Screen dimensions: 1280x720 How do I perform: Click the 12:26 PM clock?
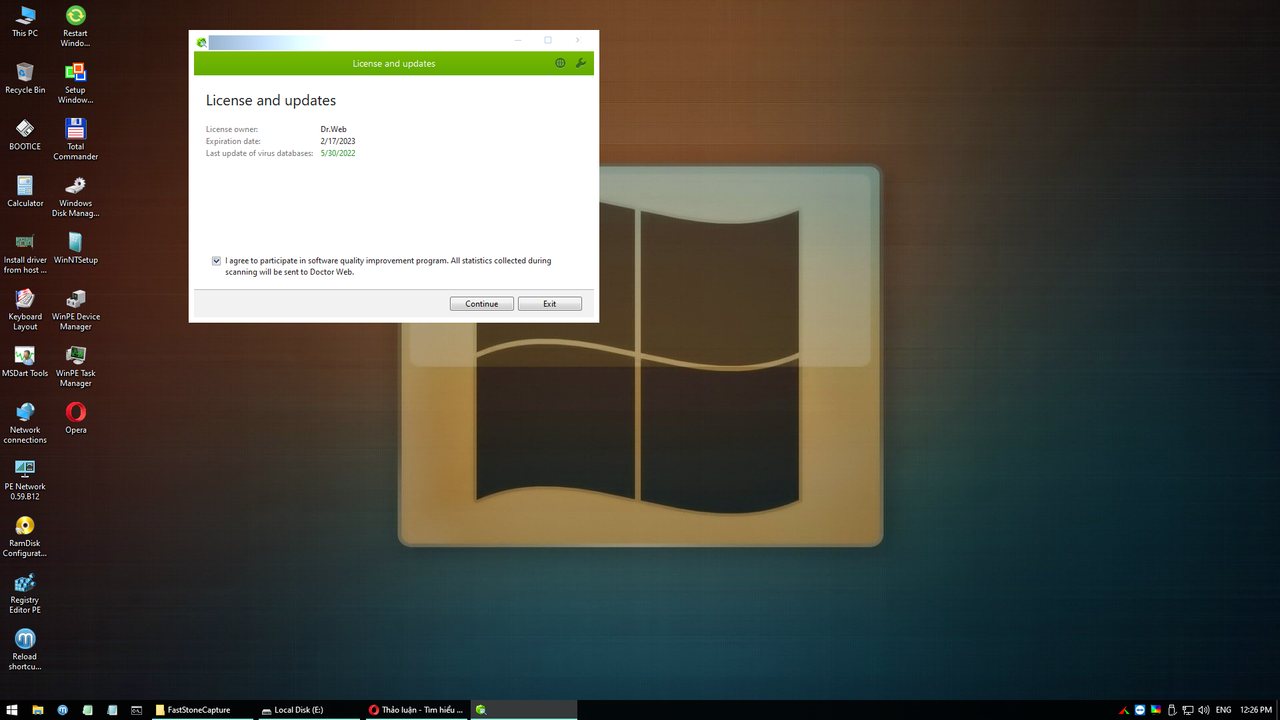tap(1255, 710)
